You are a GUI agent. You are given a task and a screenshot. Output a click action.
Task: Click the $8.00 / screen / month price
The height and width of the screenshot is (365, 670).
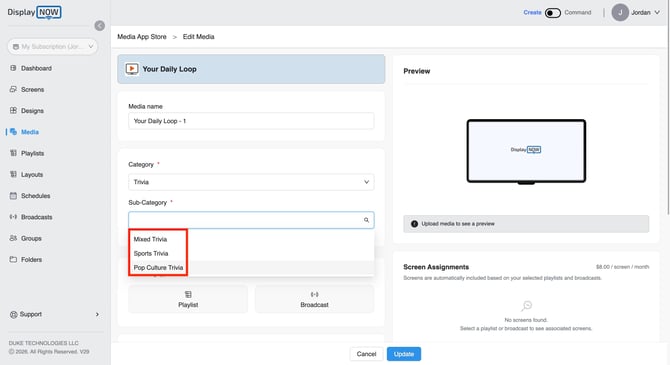click(623, 267)
